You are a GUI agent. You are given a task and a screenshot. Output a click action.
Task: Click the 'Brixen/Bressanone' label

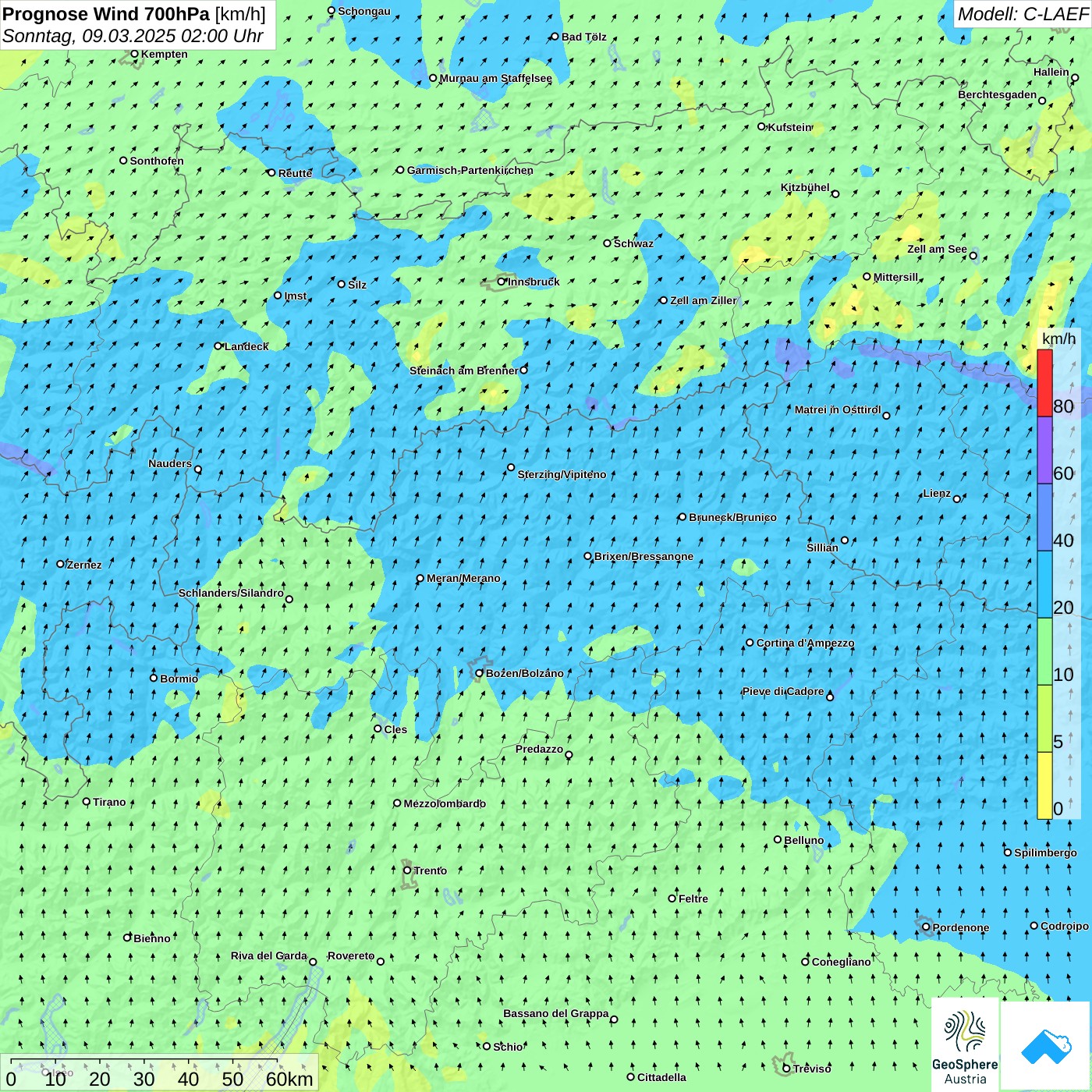pos(643,556)
